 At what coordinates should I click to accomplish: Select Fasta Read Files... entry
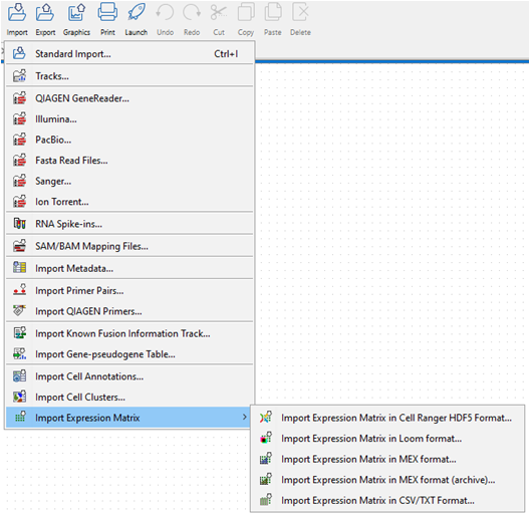pos(130,160)
